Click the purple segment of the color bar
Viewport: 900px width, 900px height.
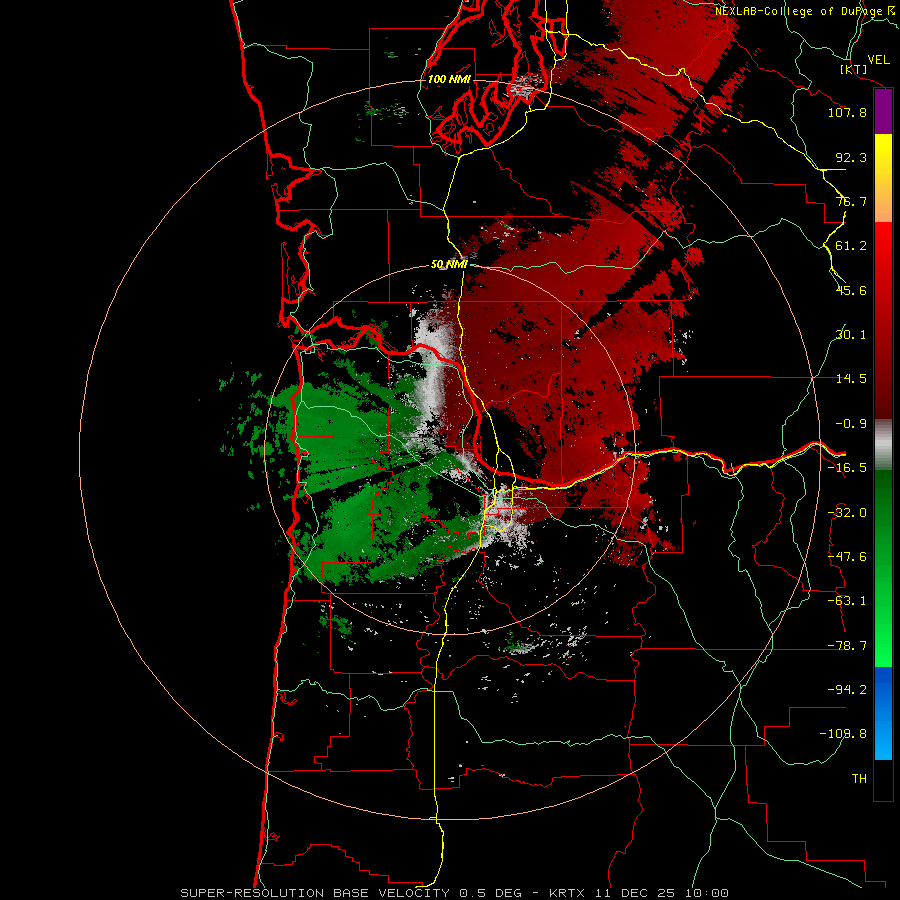[883, 112]
